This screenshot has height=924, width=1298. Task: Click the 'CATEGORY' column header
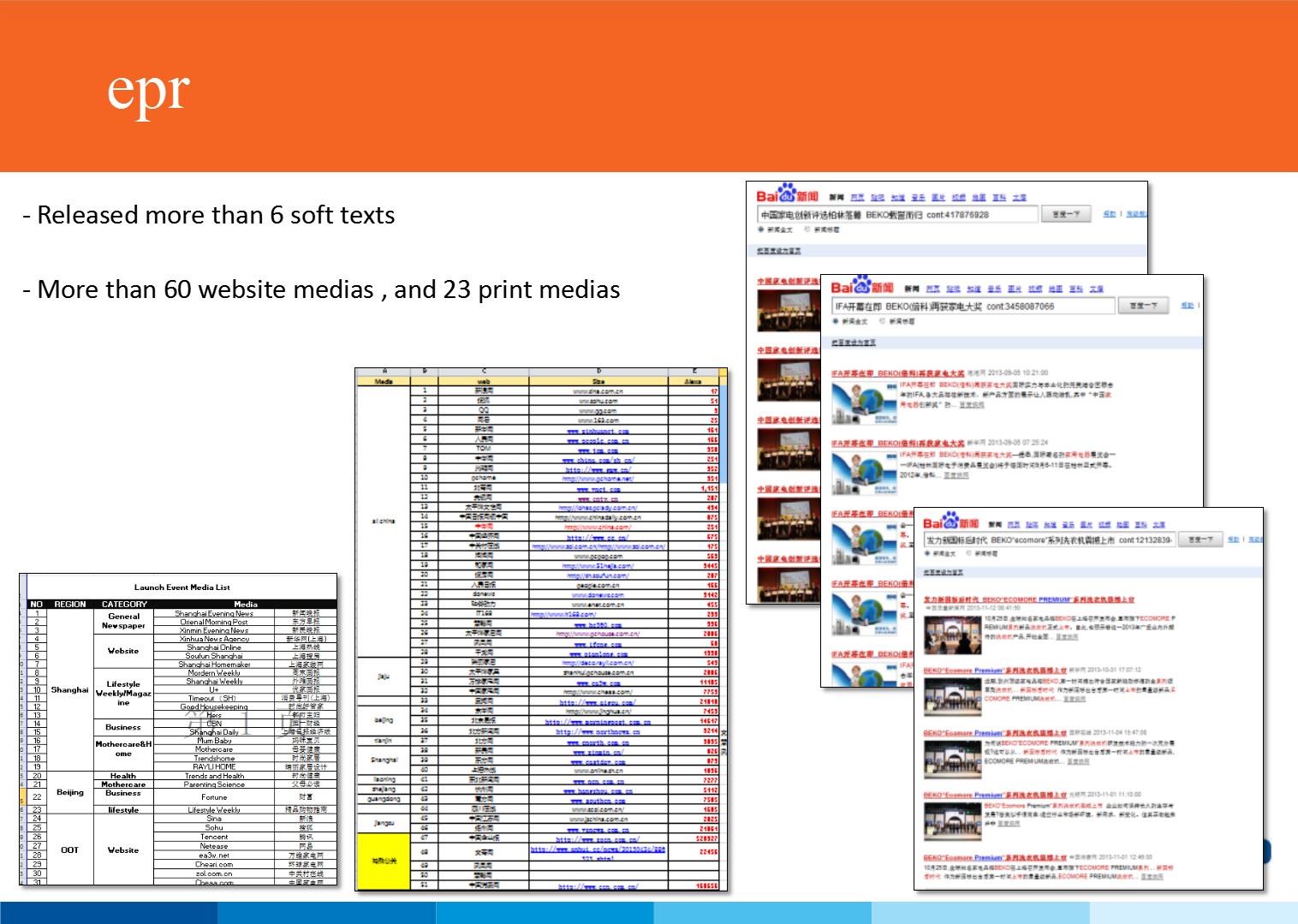[x=123, y=604]
